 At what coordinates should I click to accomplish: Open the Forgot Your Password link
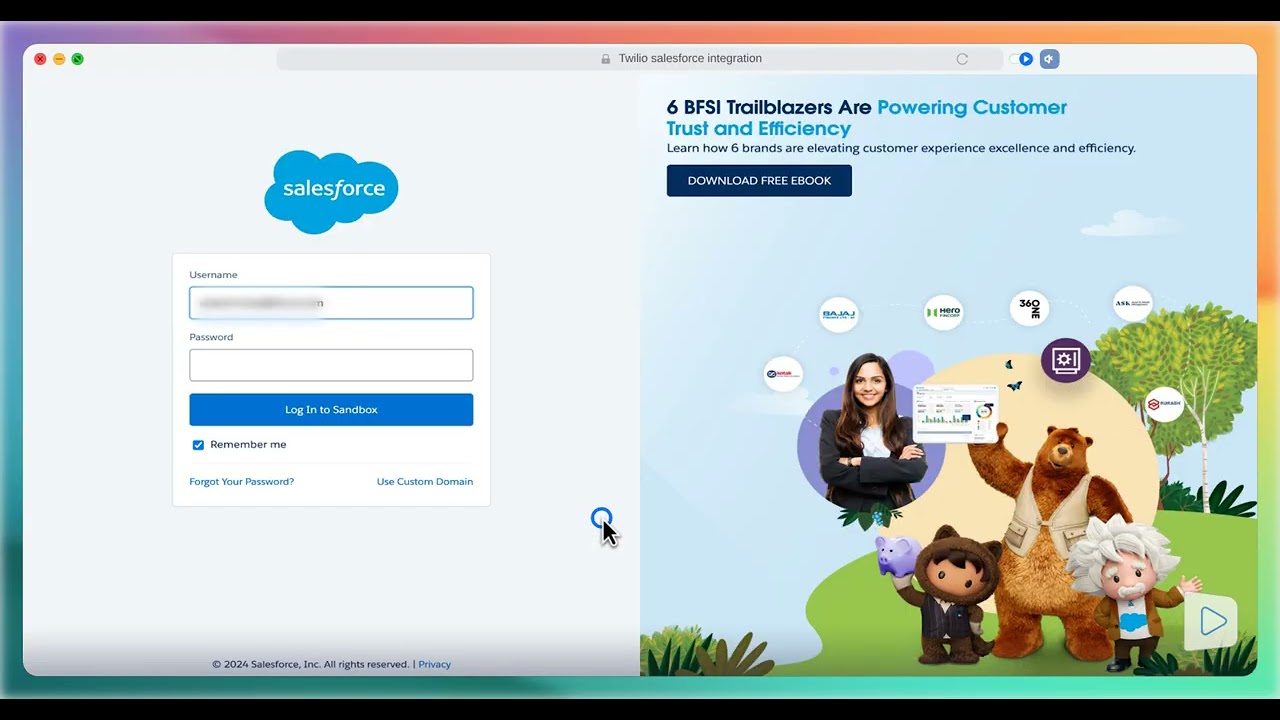pos(242,482)
